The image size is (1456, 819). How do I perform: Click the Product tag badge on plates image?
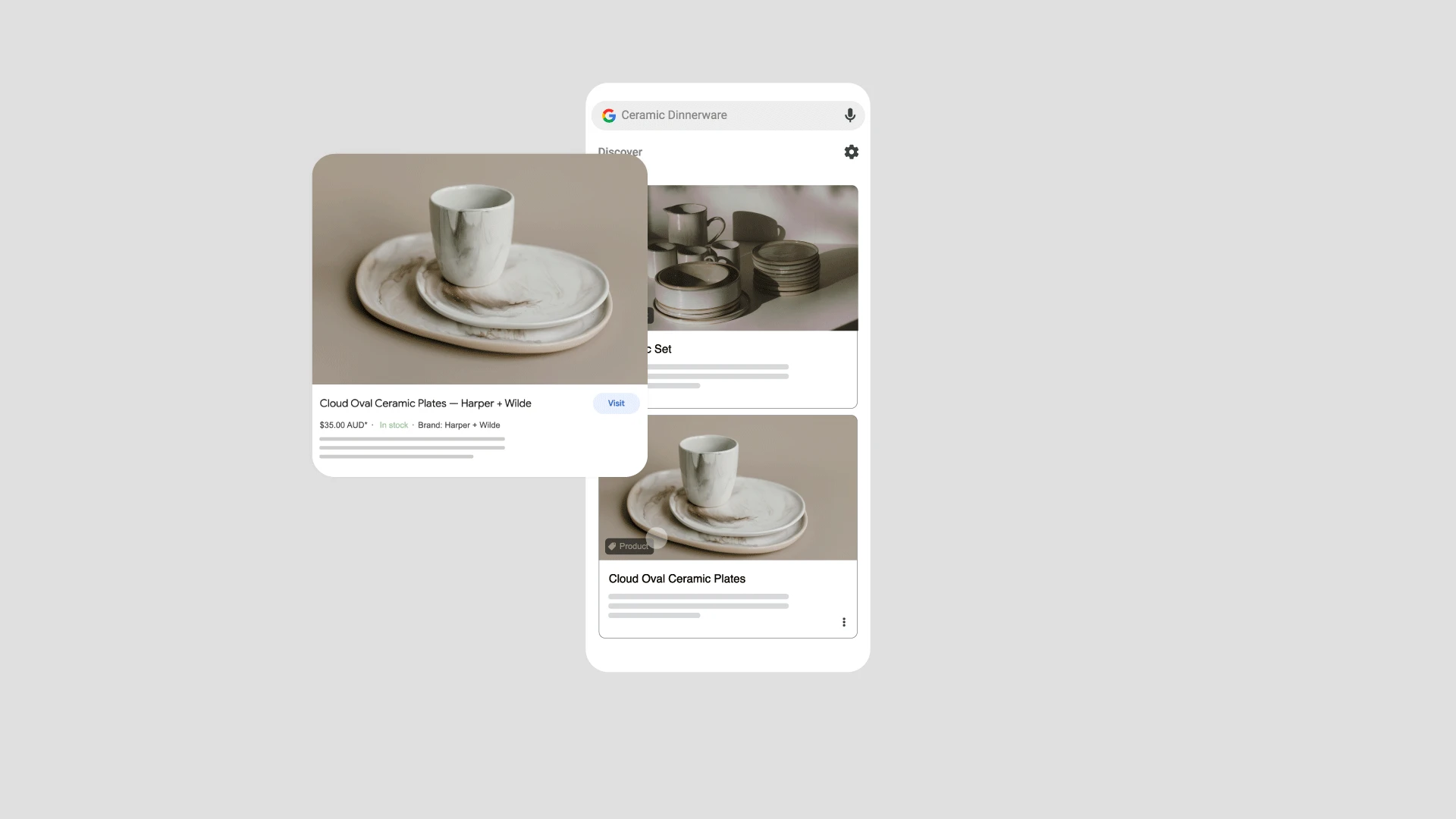click(x=629, y=546)
